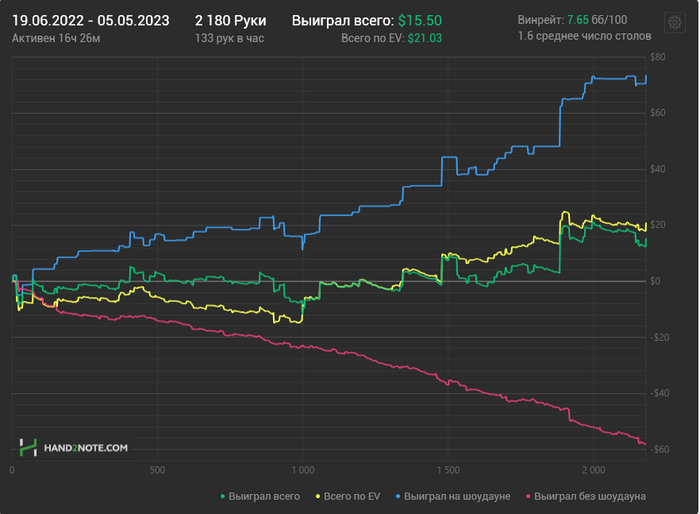Click the -$40 y-axis label
The height and width of the screenshot is (514, 700).
tap(659, 393)
